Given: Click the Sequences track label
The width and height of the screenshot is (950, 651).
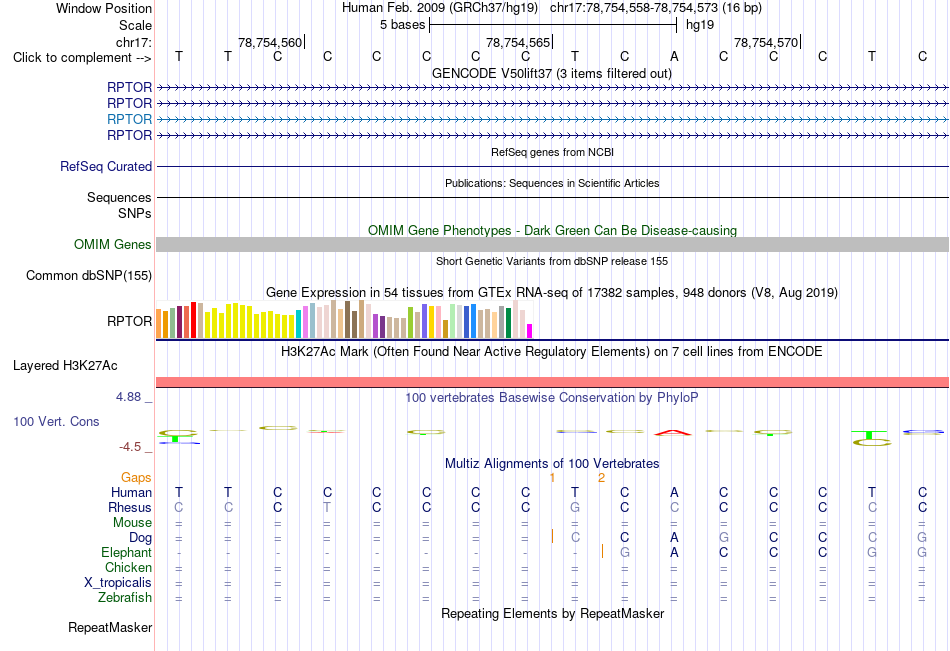Looking at the screenshot, I should click(x=119, y=198).
